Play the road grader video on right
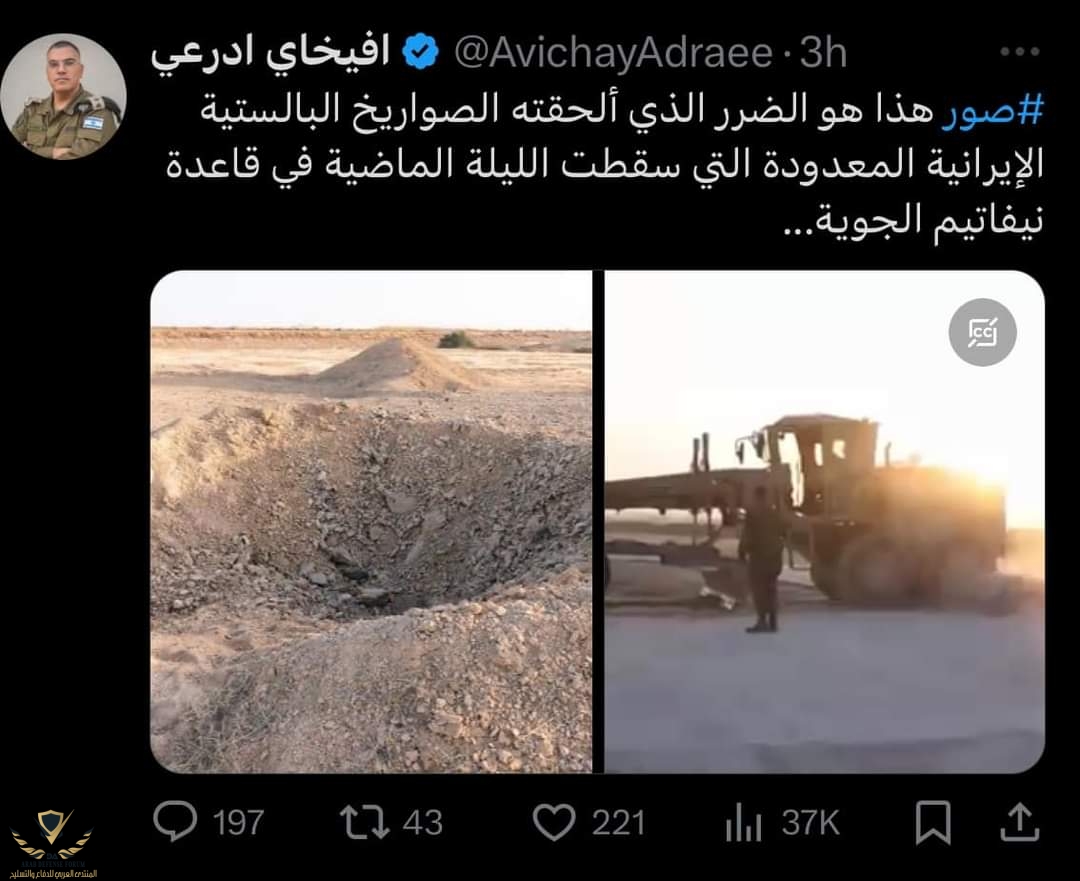The image size is (1080, 881). pyautogui.click(x=824, y=521)
